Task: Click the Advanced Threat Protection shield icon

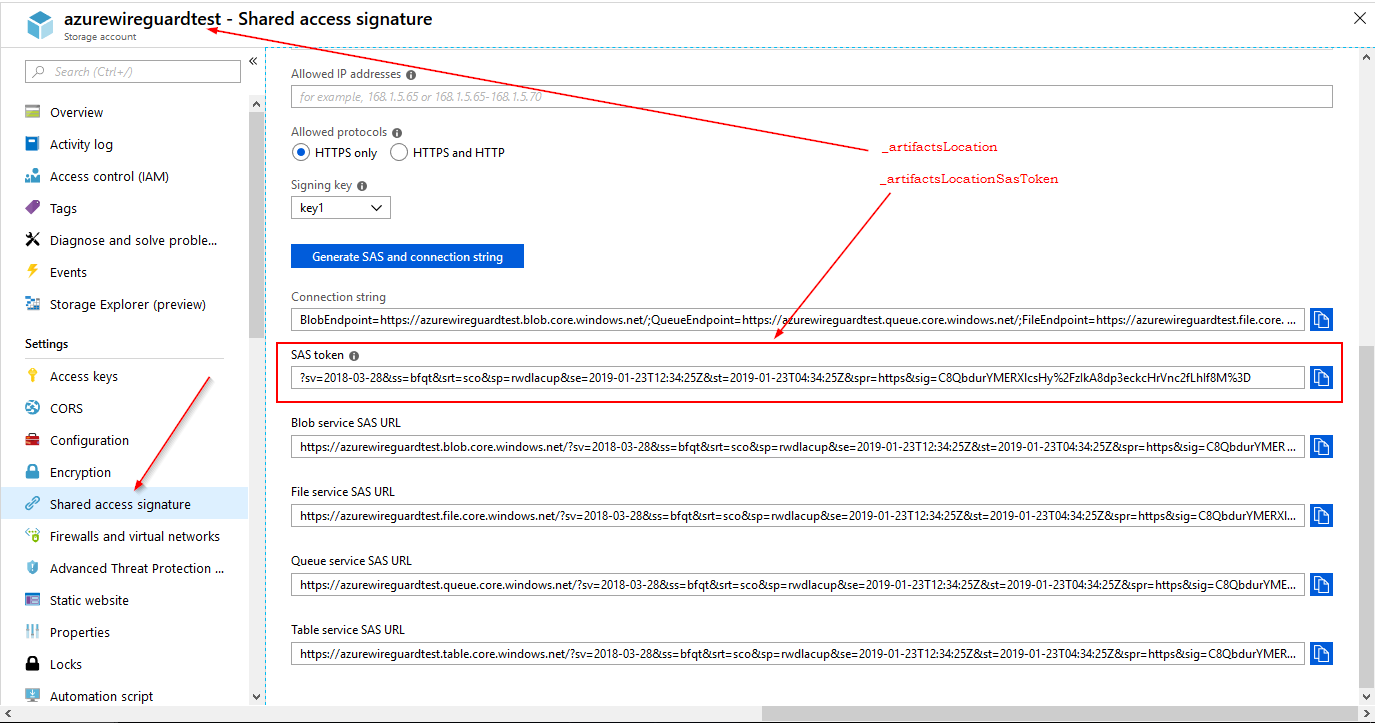Action: pyautogui.click(x=32, y=568)
